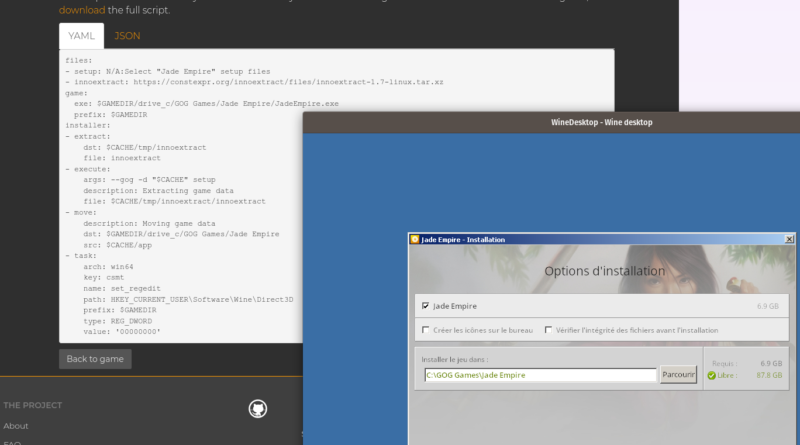Enable Créer les icônes sur le bureau

point(426,330)
